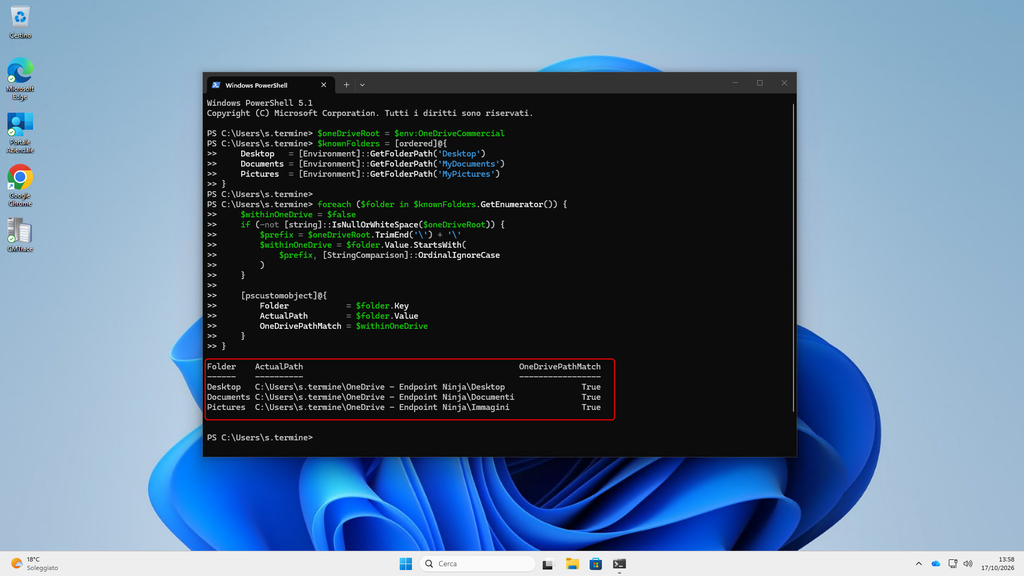Click the 'ActualPath' column header
This screenshot has height=576, width=1024.
tap(279, 367)
